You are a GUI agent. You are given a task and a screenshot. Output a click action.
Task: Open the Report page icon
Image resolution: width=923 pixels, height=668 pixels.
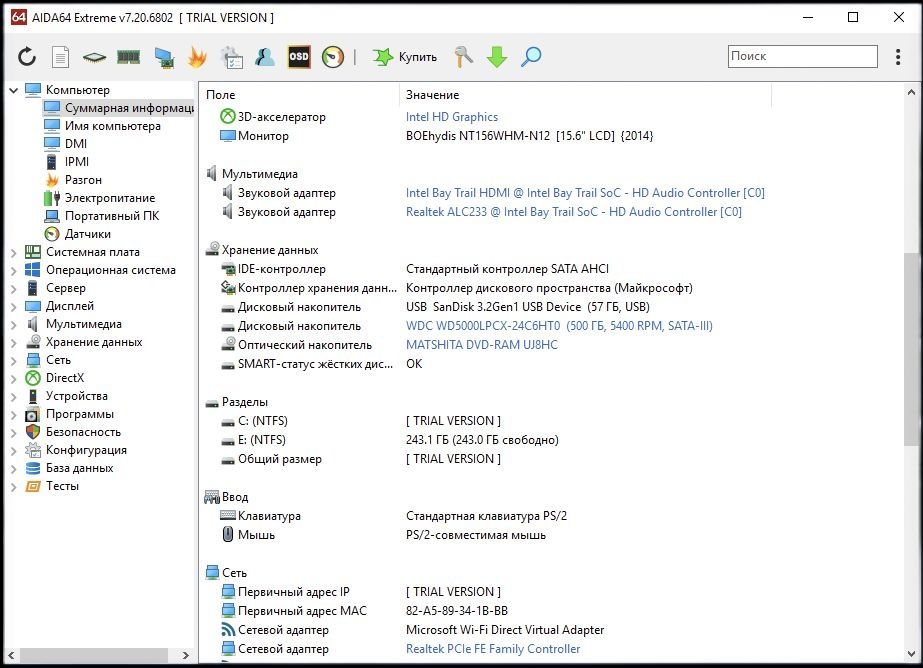pos(61,57)
